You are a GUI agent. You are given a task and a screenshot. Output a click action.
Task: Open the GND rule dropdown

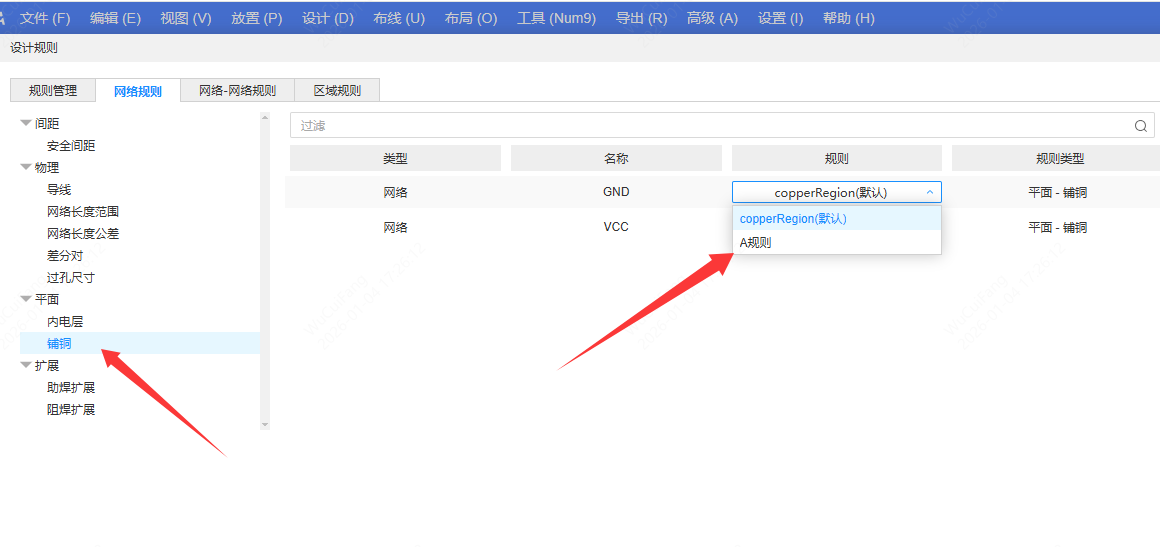(836, 192)
